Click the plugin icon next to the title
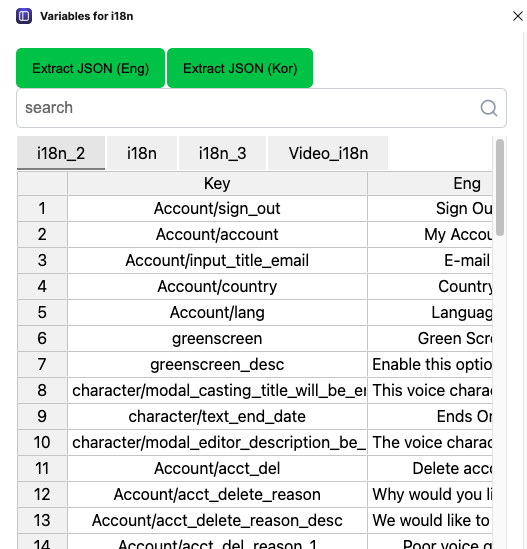This screenshot has height=549, width=527. [24, 16]
